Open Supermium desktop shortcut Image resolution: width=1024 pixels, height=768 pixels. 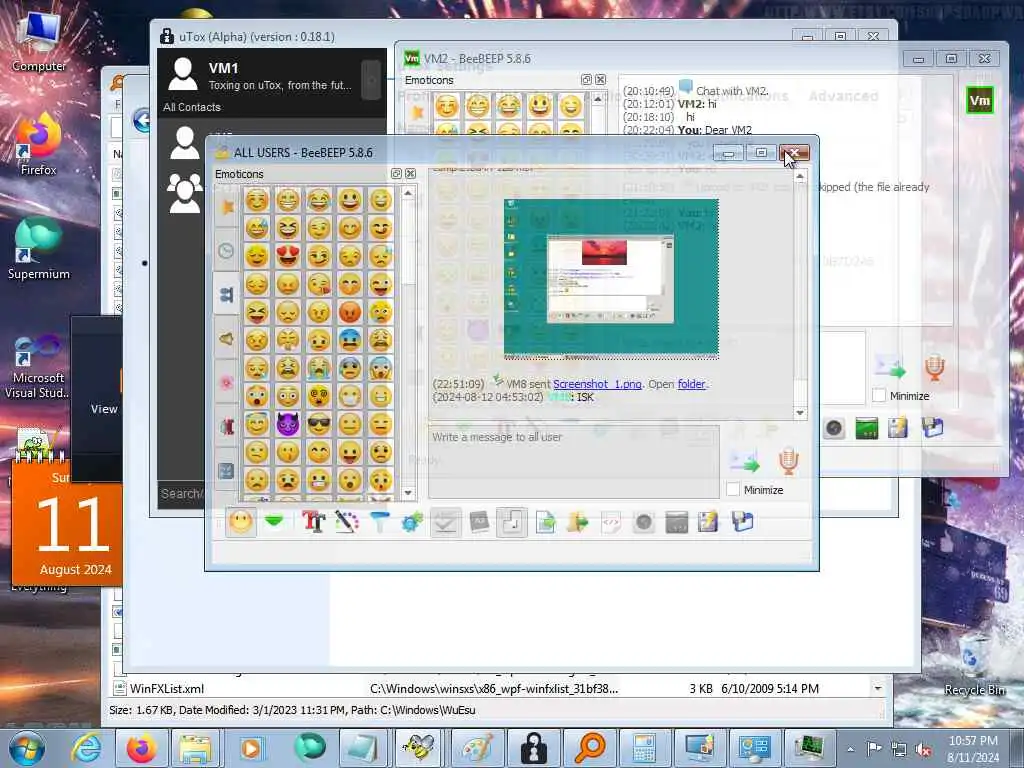point(38,249)
